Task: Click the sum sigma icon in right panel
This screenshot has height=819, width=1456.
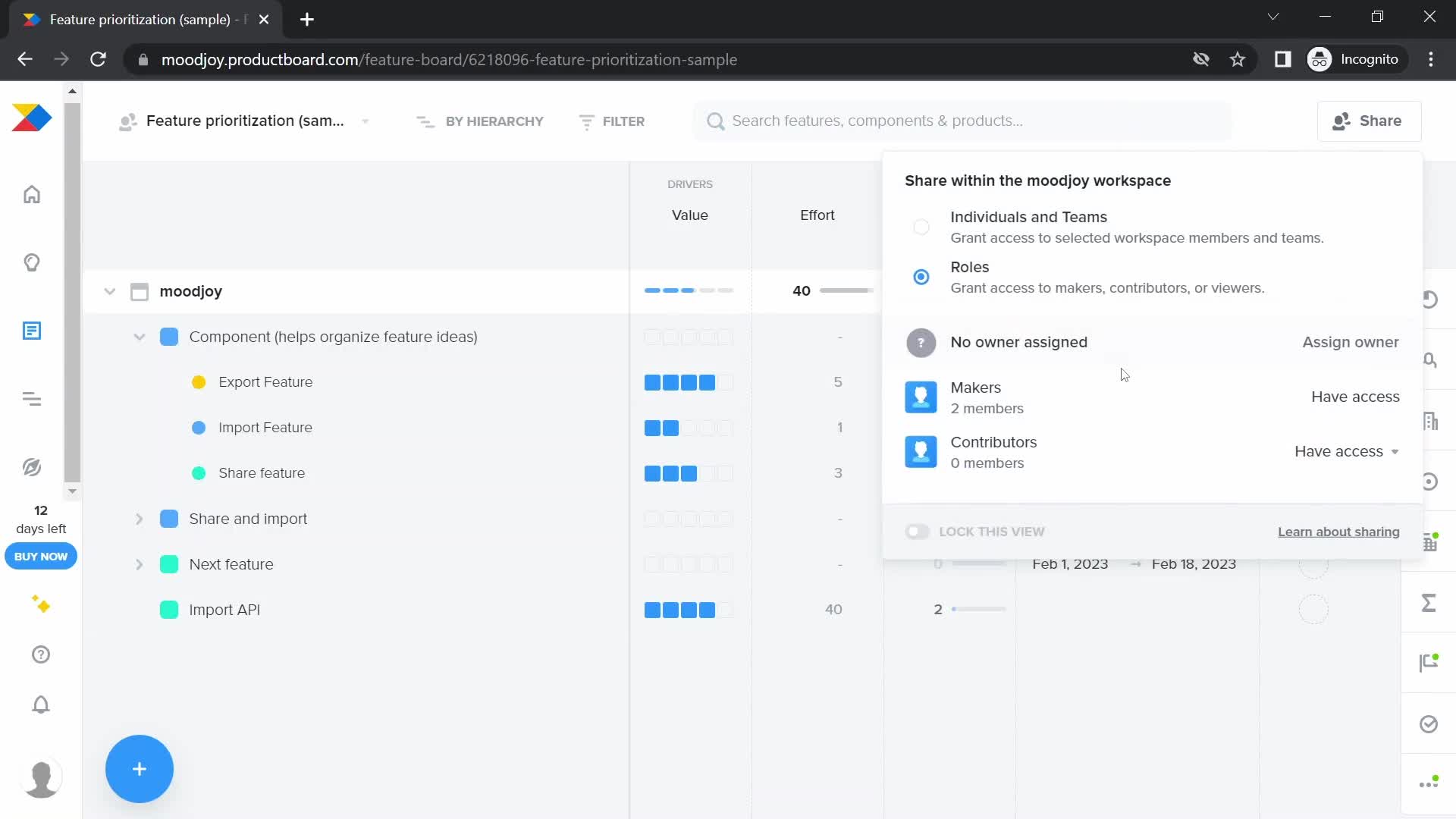Action: (x=1429, y=603)
